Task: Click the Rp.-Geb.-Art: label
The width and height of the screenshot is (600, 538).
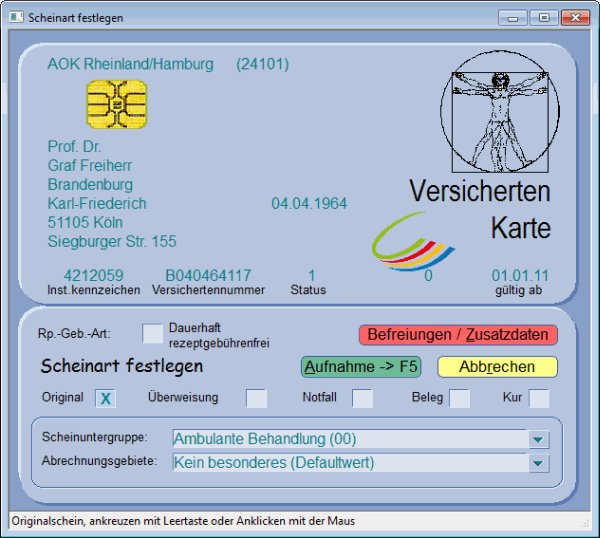Action: click(x=74, y=334)
